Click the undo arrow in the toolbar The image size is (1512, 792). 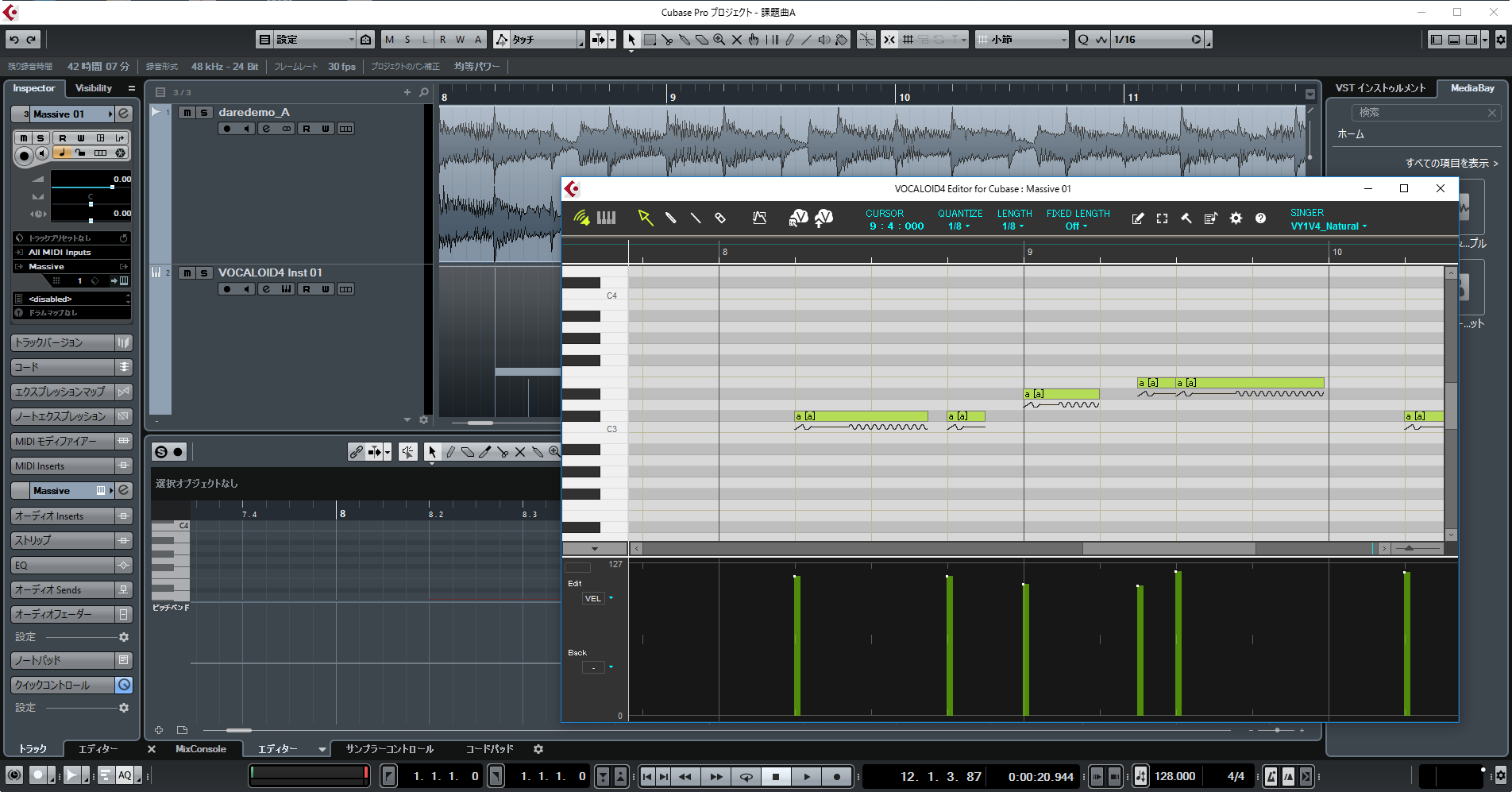coord(14,40)
